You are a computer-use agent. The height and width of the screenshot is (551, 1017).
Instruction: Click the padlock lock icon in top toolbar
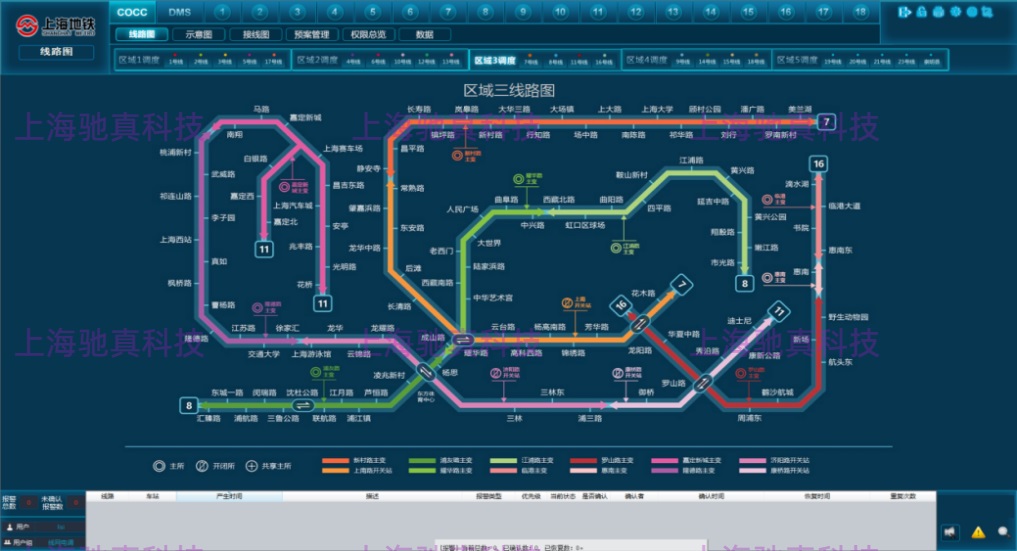(x=922, y=12)
